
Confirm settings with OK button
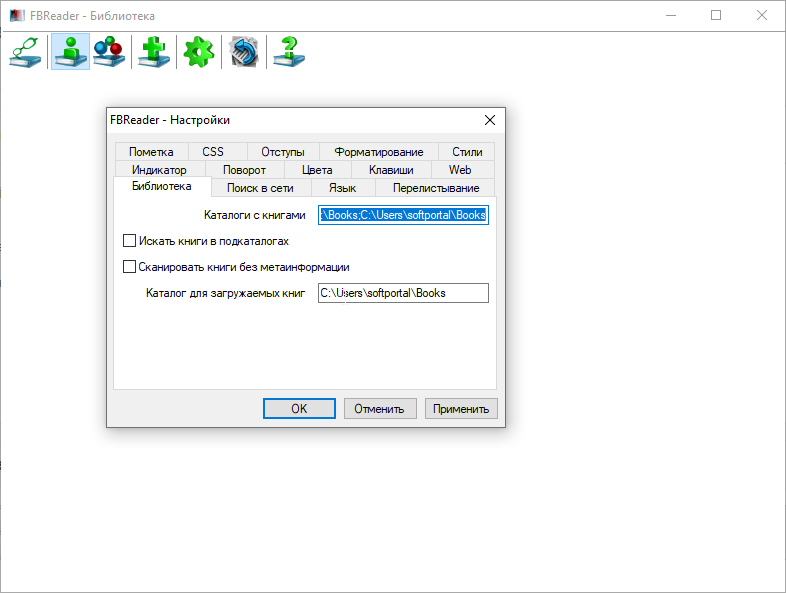tap(299, 409)
